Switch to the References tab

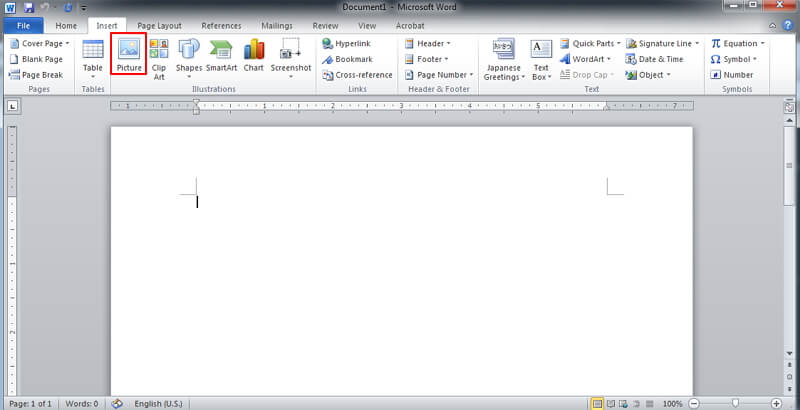221,25
